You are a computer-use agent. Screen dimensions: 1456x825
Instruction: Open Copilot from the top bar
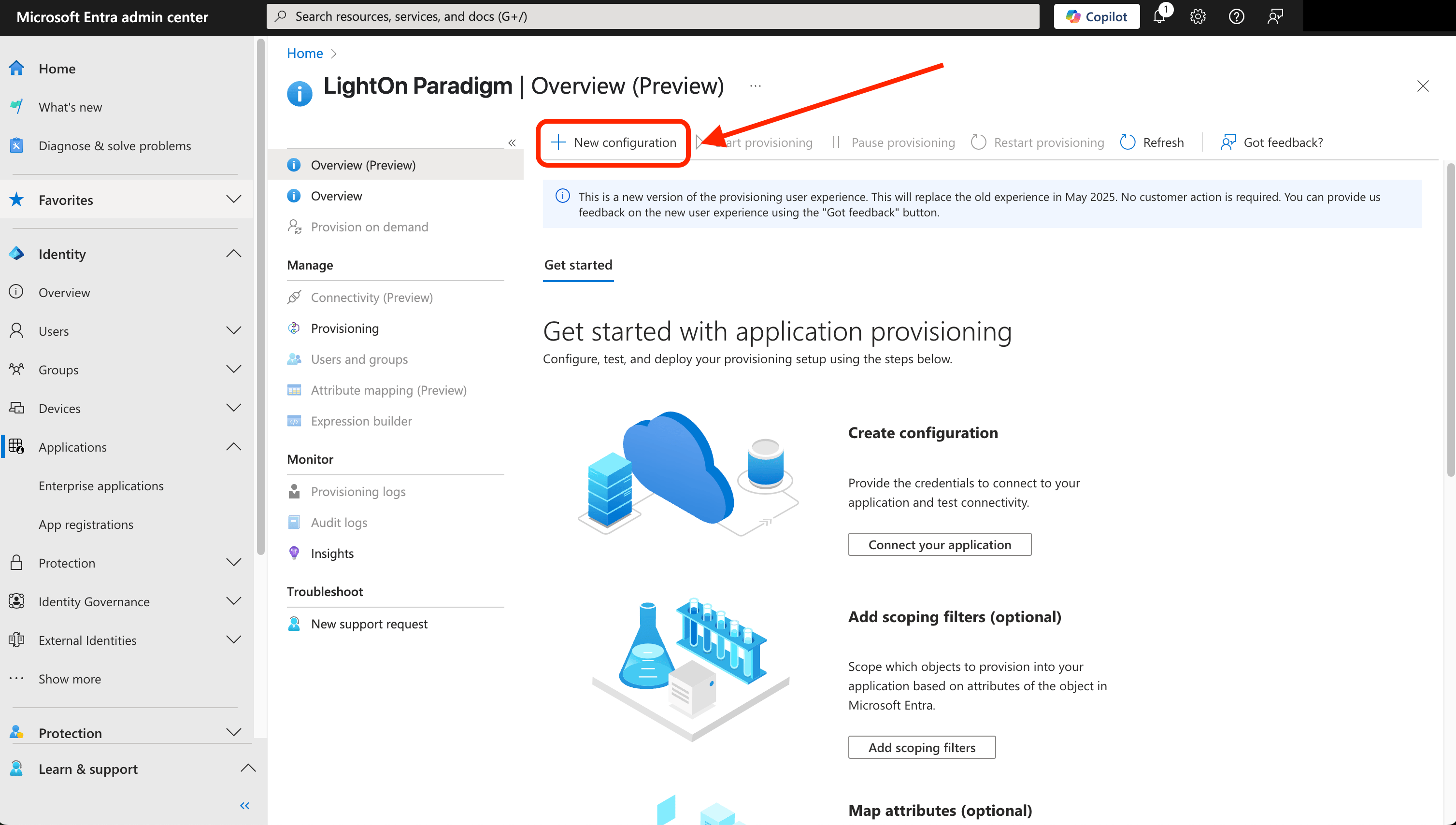(x=1096, y=16)
